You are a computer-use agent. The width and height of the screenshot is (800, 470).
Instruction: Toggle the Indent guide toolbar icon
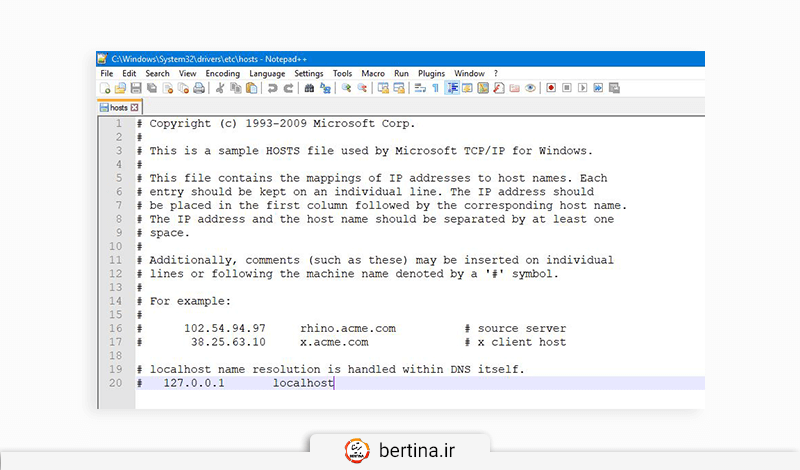click(452, 88)
